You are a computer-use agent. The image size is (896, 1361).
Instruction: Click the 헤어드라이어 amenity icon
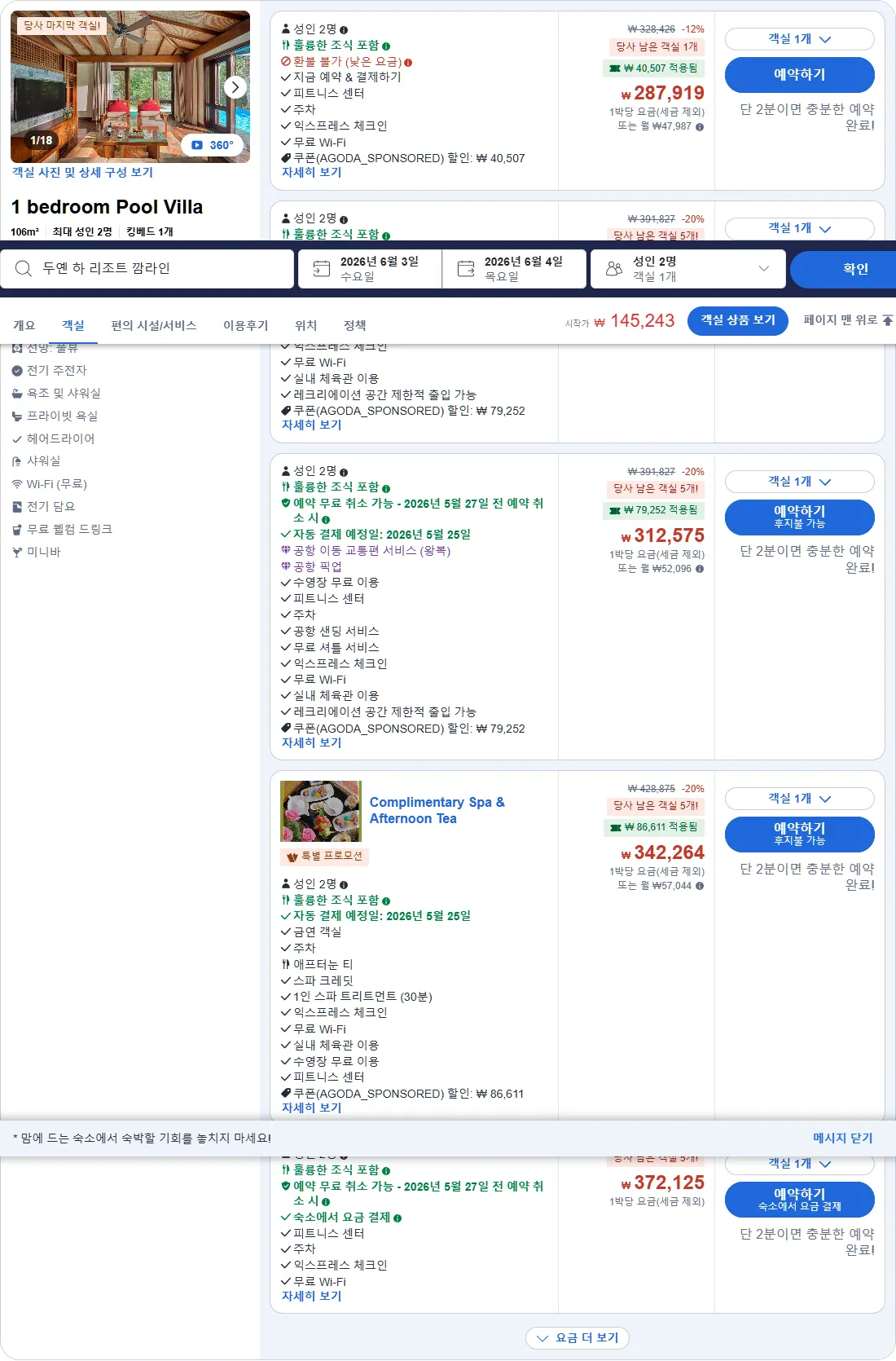click(x=17, y=438)
